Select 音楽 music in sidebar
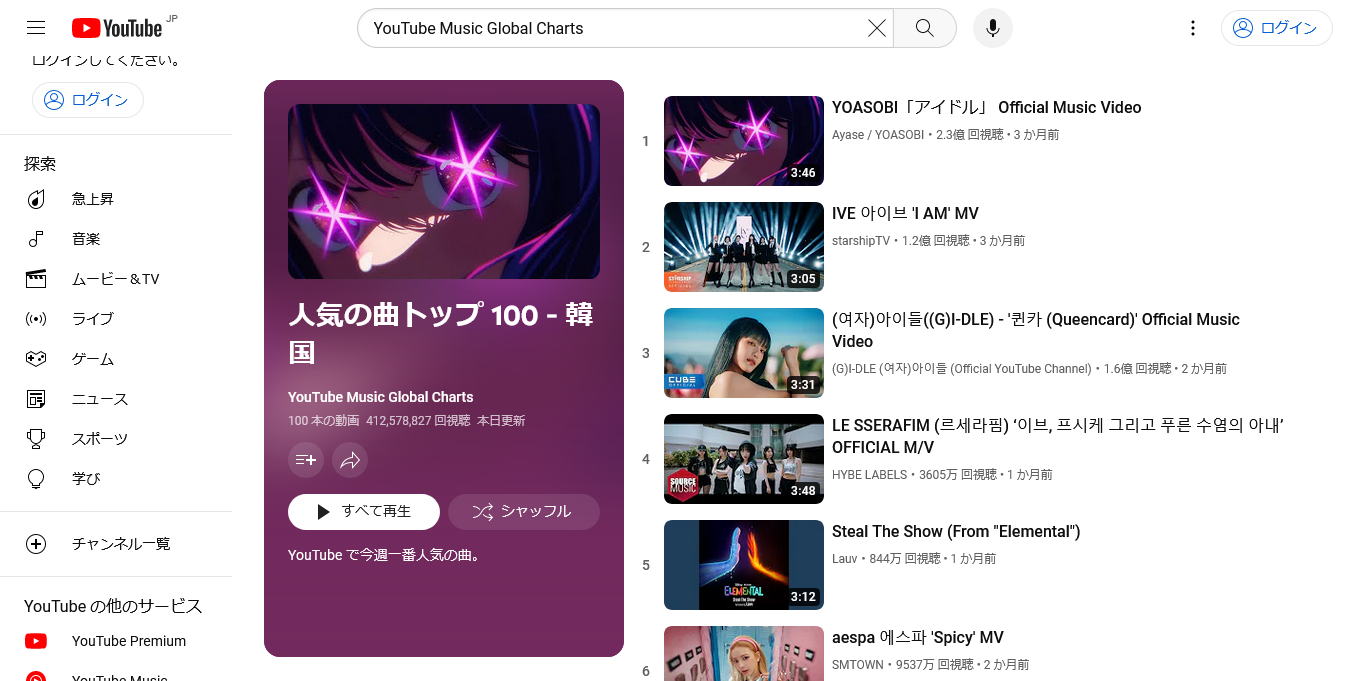This screenshot has width=1349, height=681. click(x=86, y=239)
